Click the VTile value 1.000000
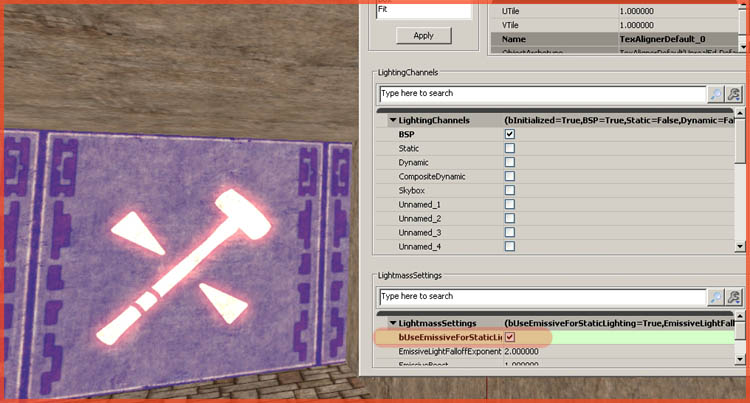Viewport: 750px width, 403px height. [x=637, y=25]
